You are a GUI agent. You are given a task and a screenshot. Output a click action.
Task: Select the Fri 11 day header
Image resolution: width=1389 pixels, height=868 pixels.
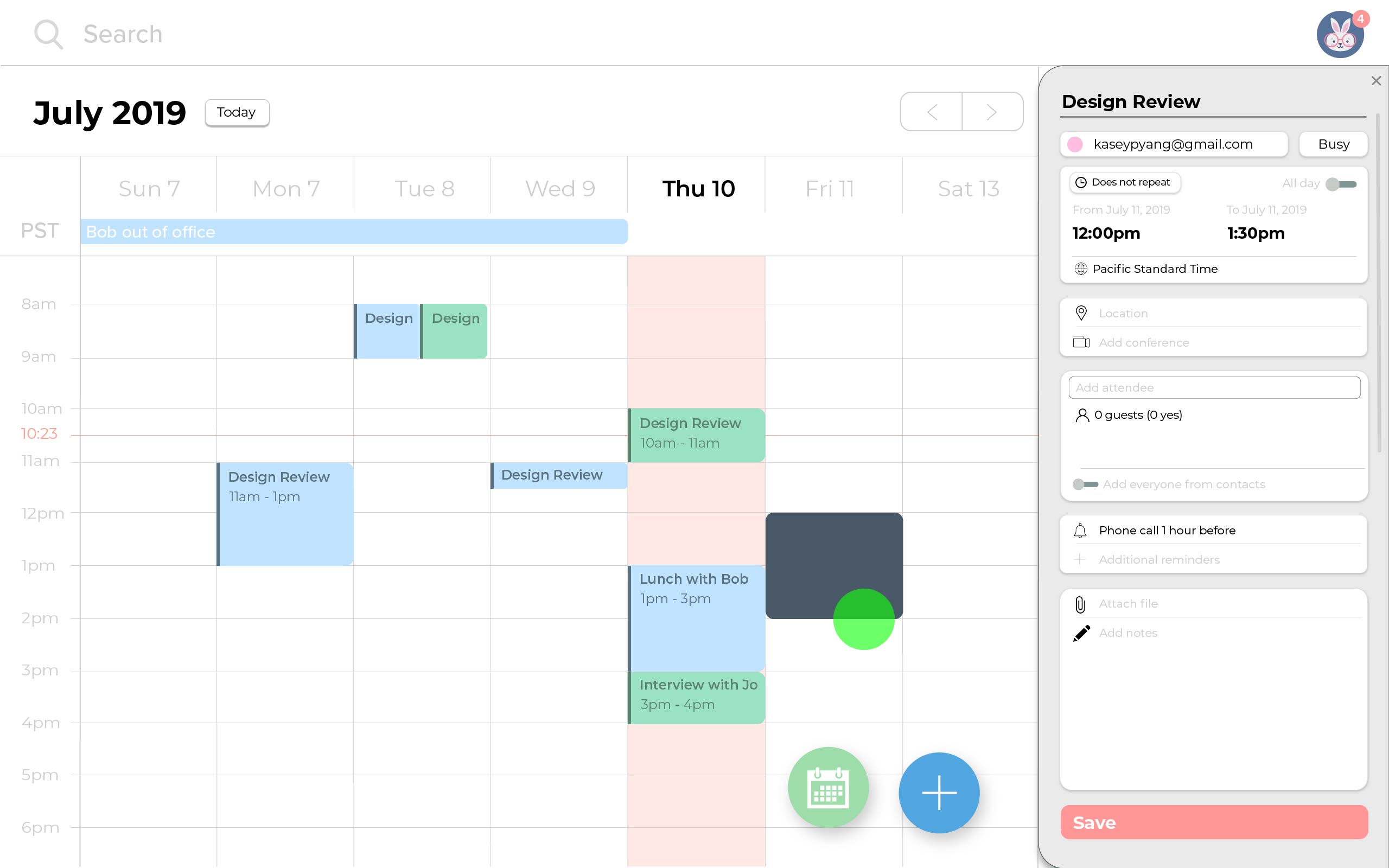[830, 188]
